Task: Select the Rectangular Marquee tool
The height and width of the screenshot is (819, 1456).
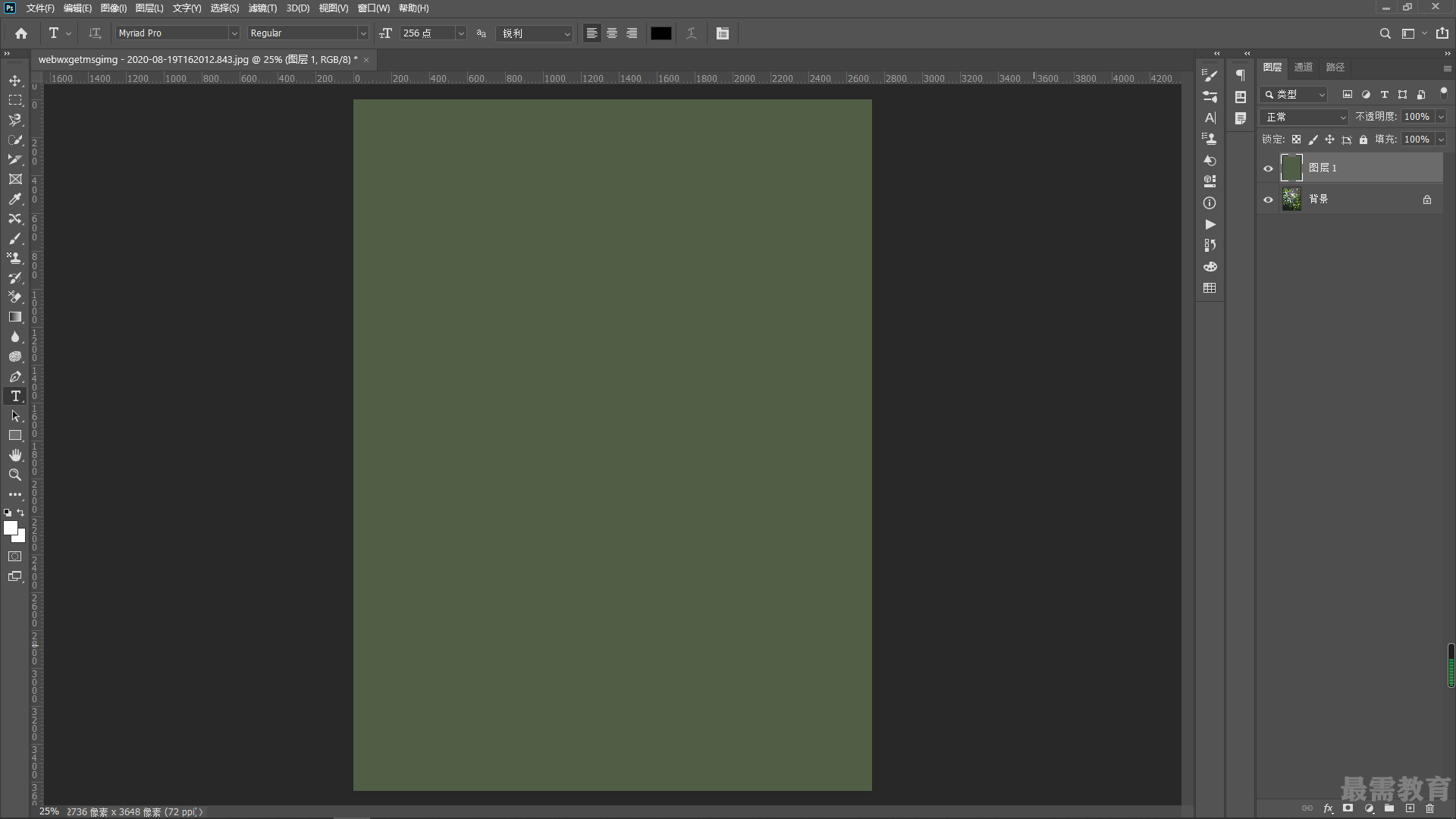Action: tap(15, 100)
